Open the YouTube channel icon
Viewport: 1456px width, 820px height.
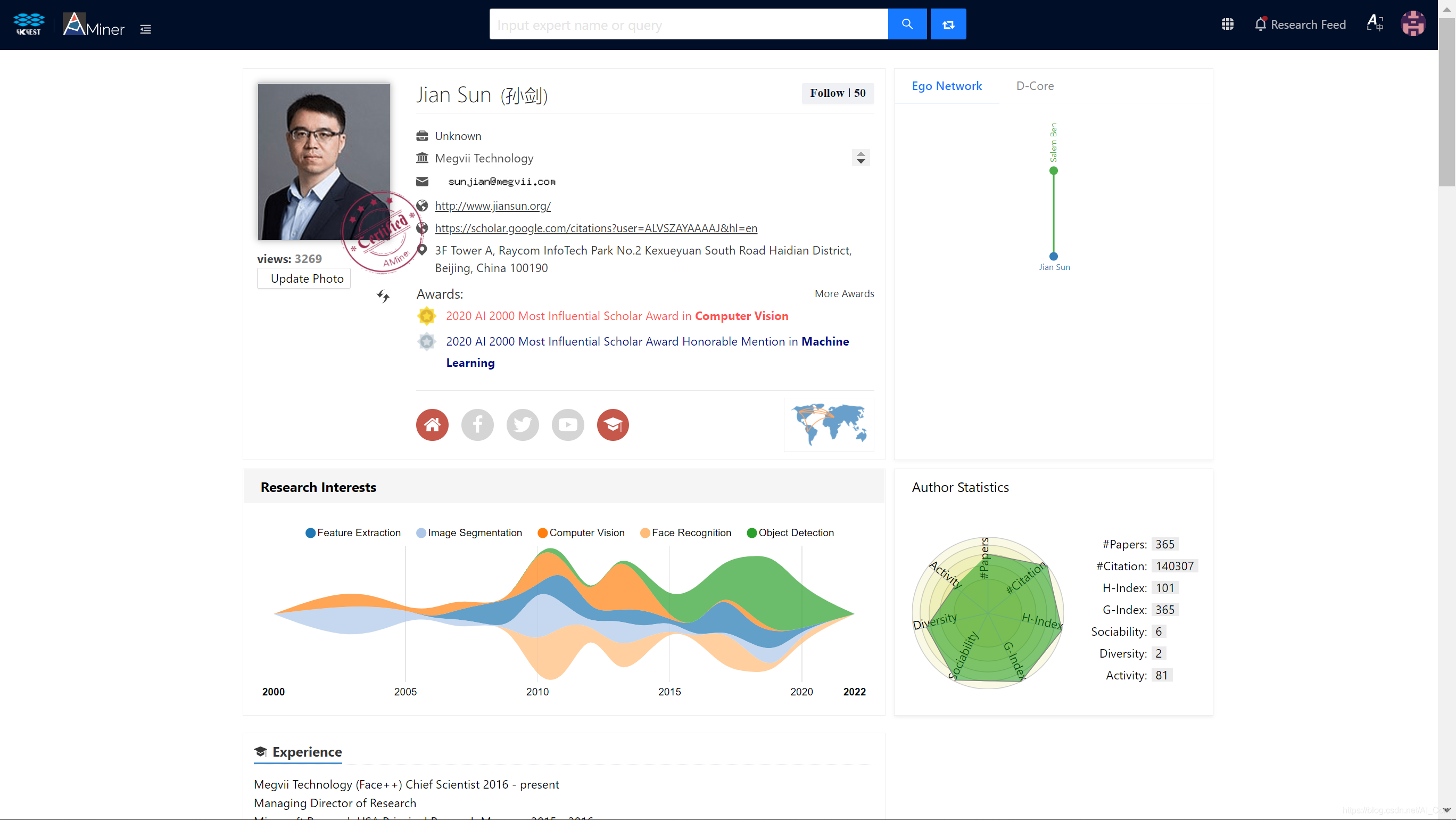coord(567,424)
